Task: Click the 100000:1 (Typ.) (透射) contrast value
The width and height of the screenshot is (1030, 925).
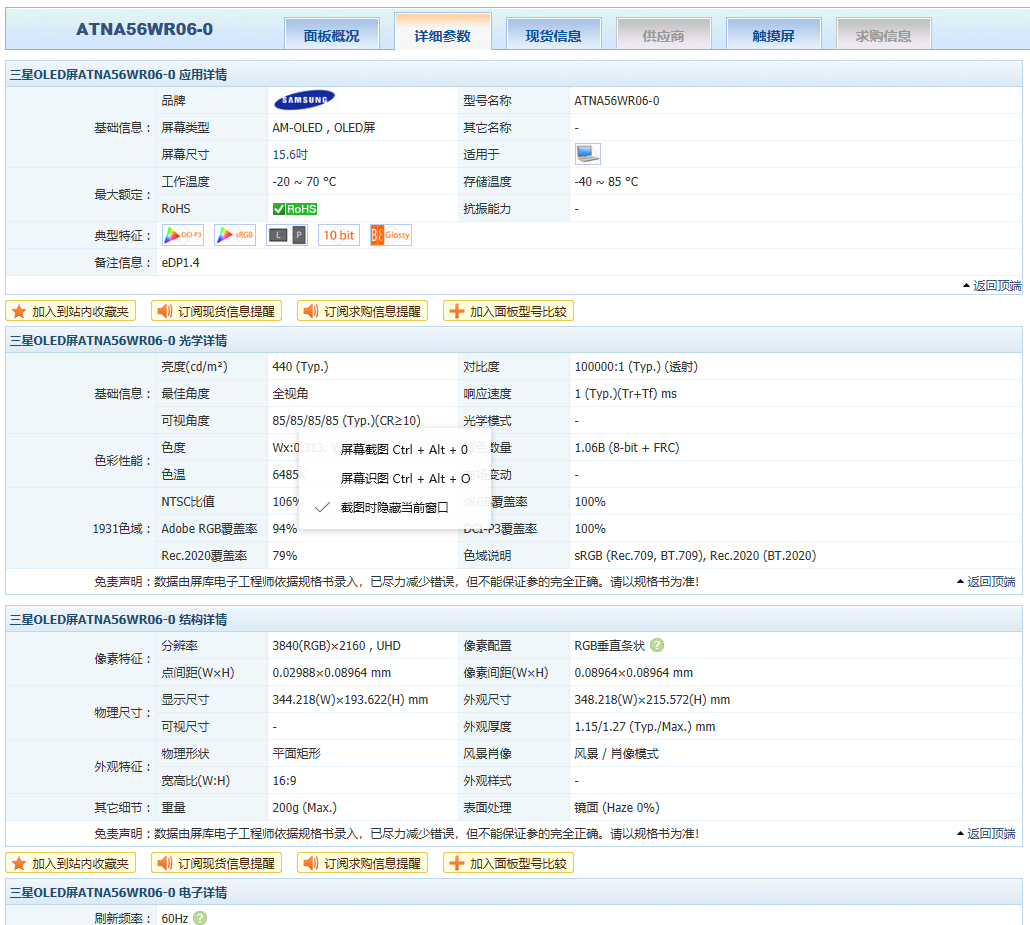Action: point(636,367)
